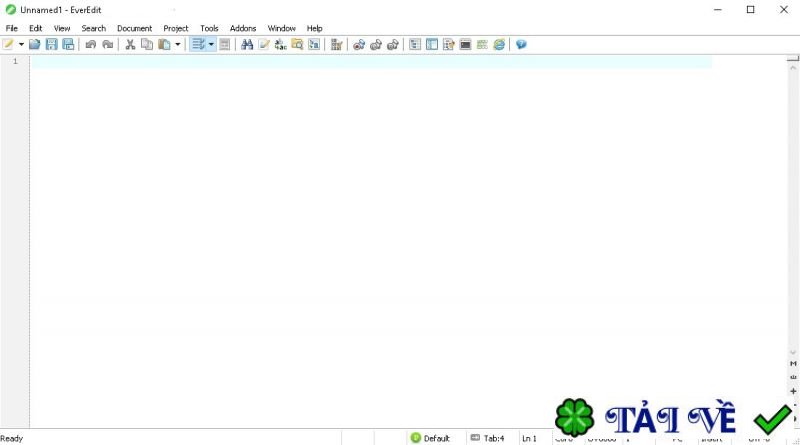Open the File menu

12,28
